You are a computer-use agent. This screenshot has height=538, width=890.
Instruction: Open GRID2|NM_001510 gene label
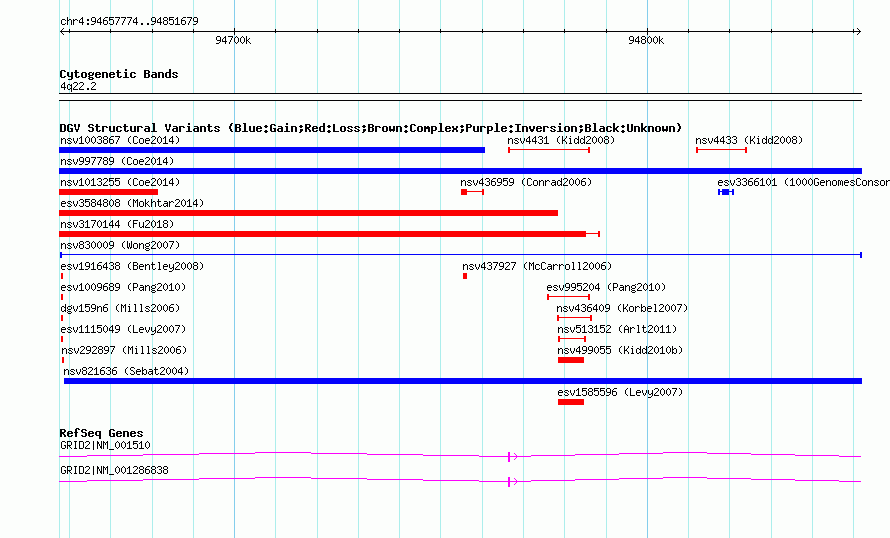tap(105, 445)
